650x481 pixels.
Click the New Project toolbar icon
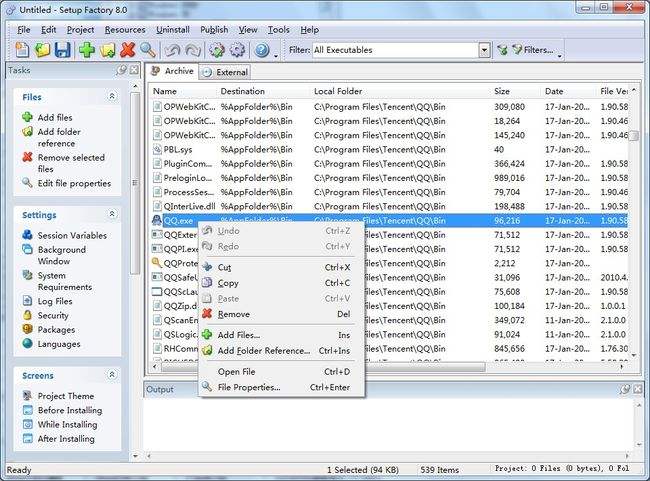(x=22, y=50)
